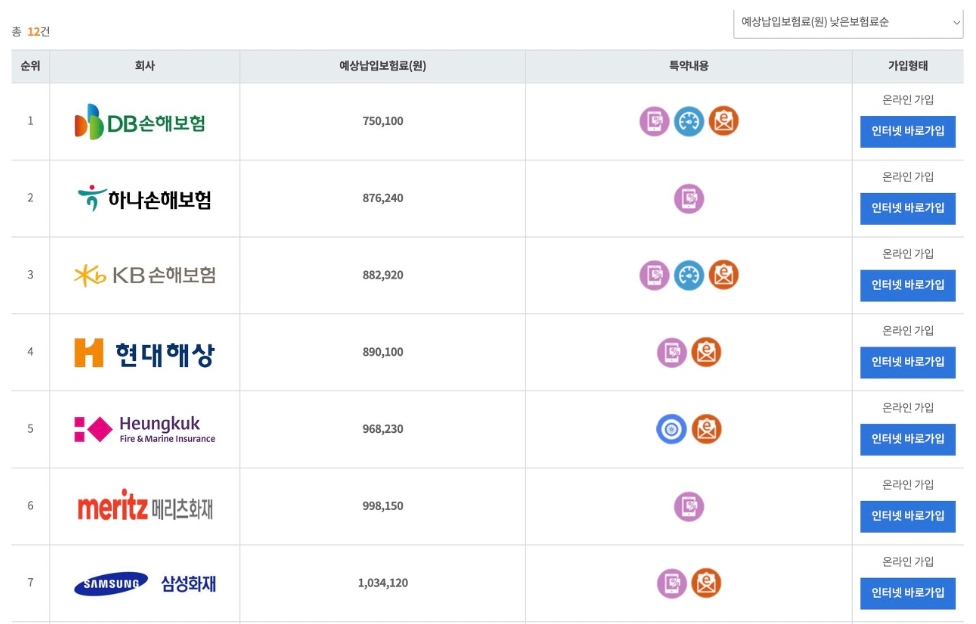Click the orange e-mail icon in 삼성화재 row
This screenshot has width=976, height=624.
706,583
